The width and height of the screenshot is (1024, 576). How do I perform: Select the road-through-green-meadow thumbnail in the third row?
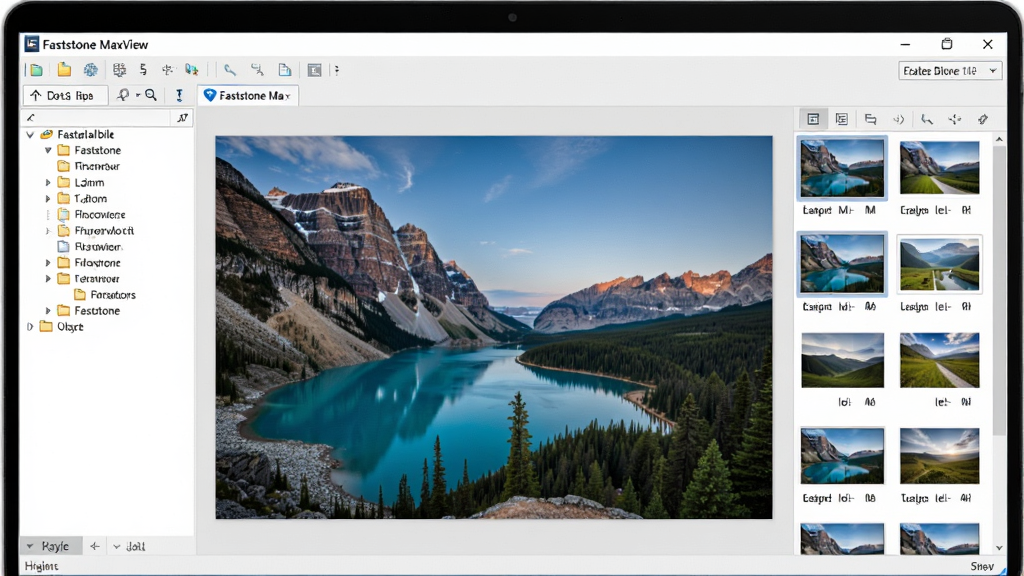pyautogui.click(x=939, y=360)
